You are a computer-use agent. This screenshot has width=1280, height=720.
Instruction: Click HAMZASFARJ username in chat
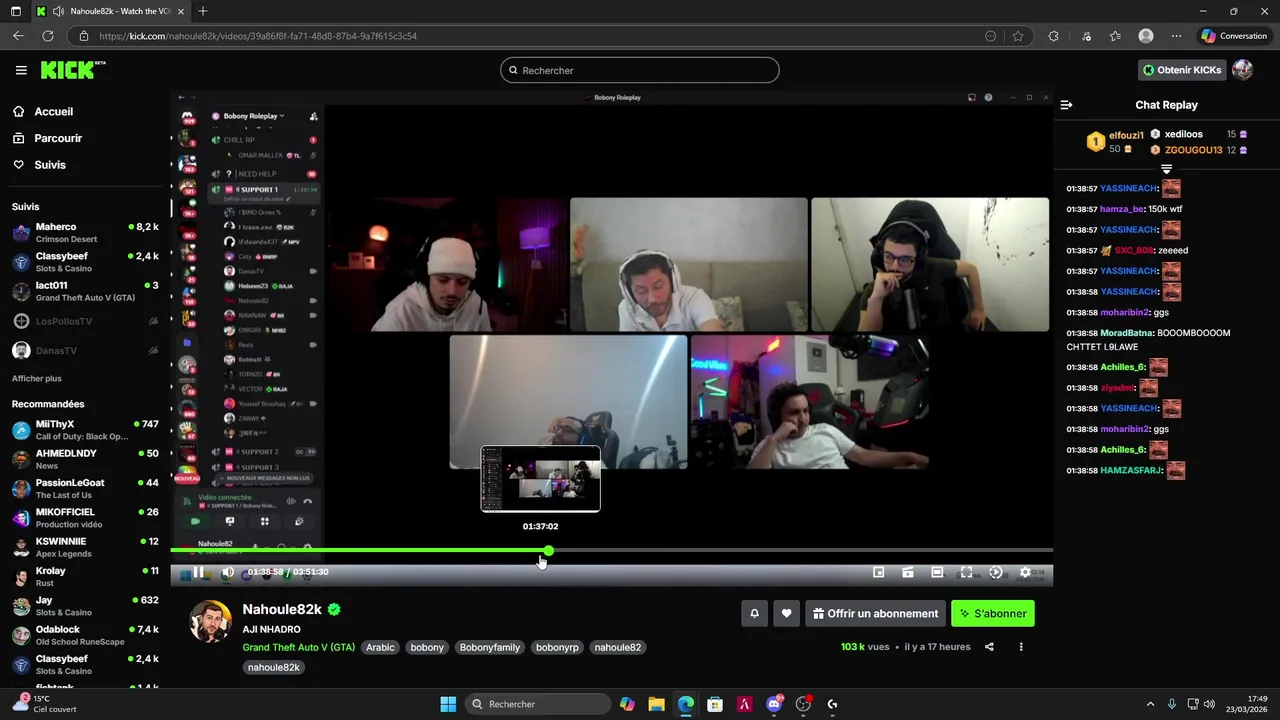1131,470
